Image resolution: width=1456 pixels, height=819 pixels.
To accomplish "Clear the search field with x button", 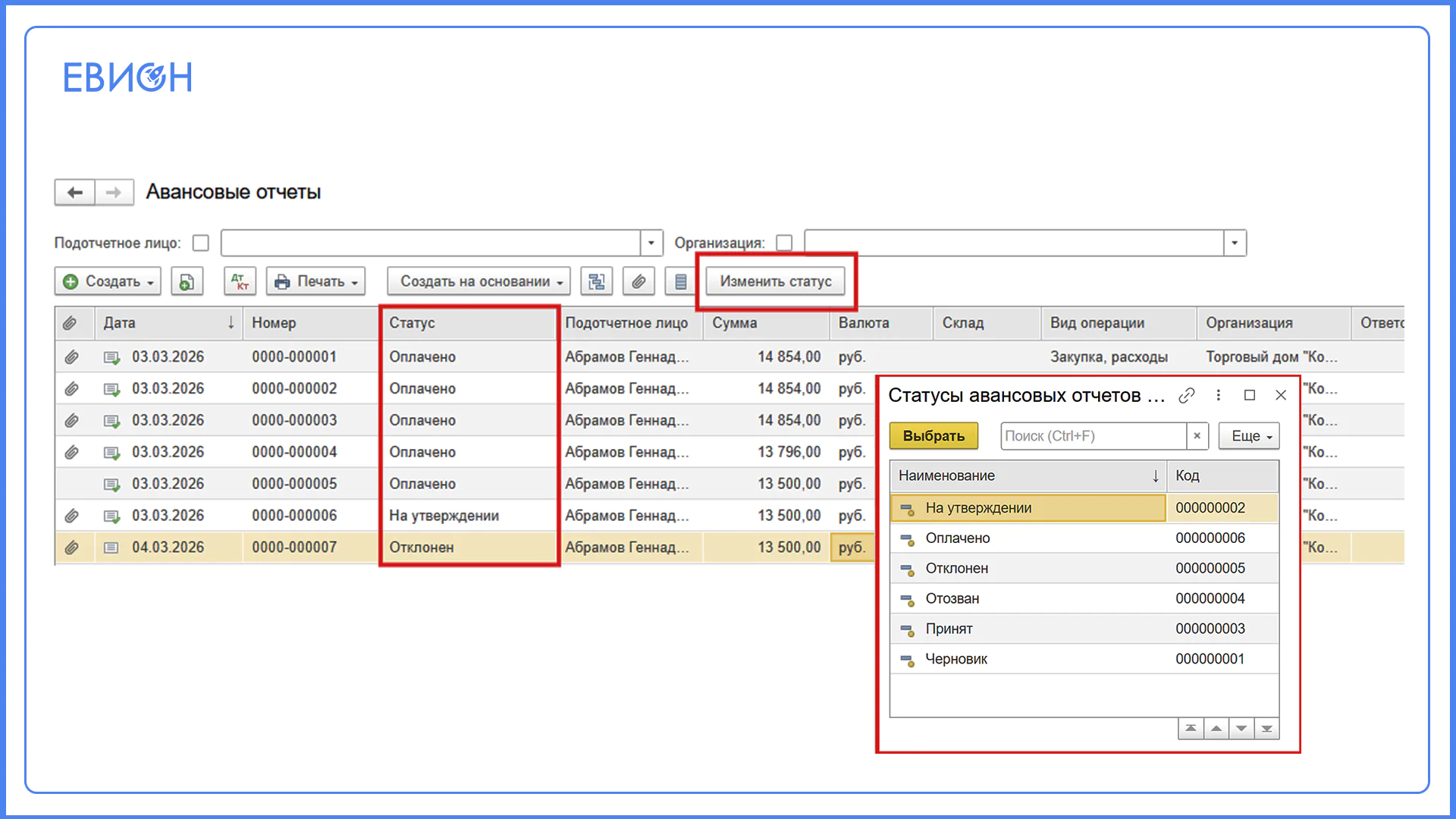I will click(1197, 436).
